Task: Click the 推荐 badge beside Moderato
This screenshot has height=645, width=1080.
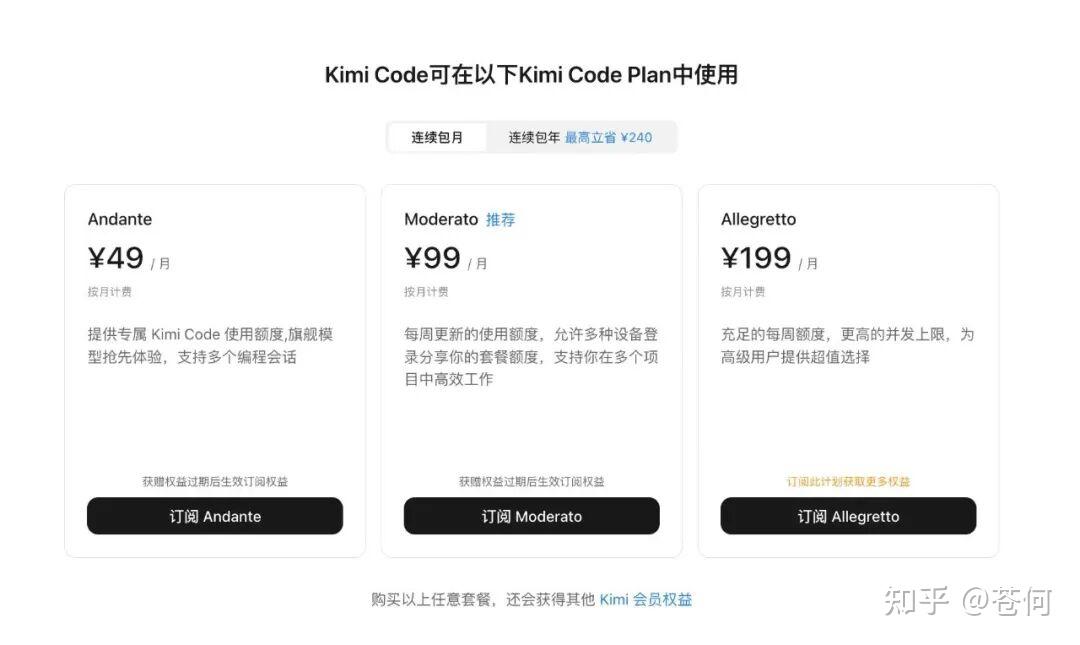Action: point(500,219)
